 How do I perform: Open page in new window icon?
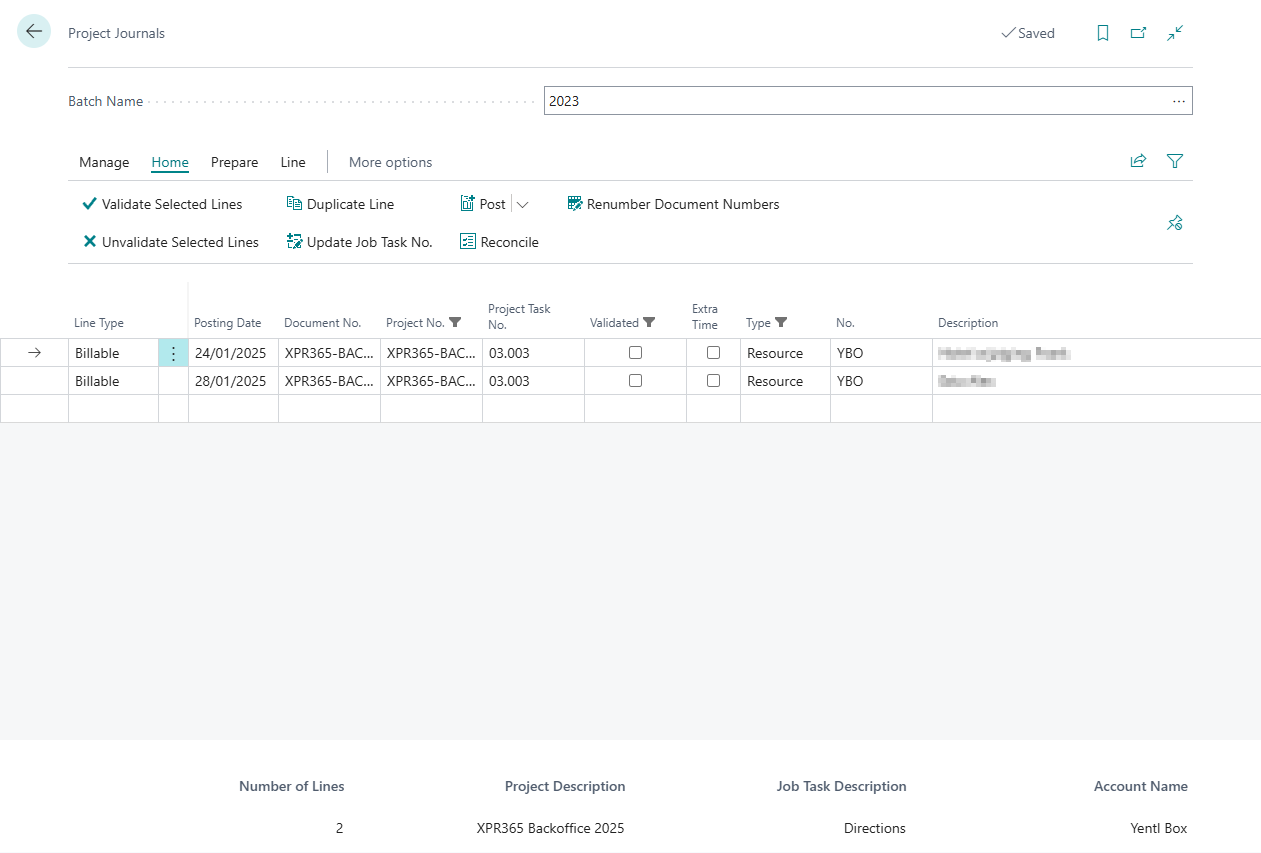(1138, 33)
